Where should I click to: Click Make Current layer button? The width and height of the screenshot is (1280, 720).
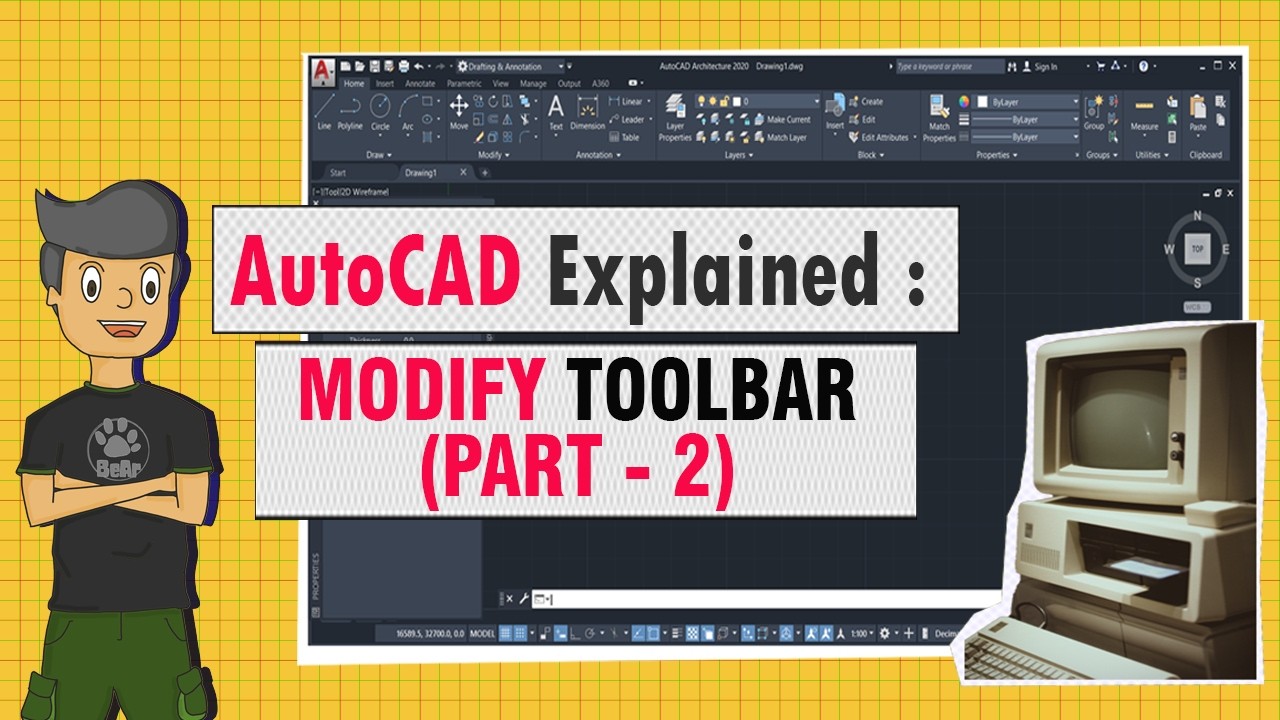782,119
